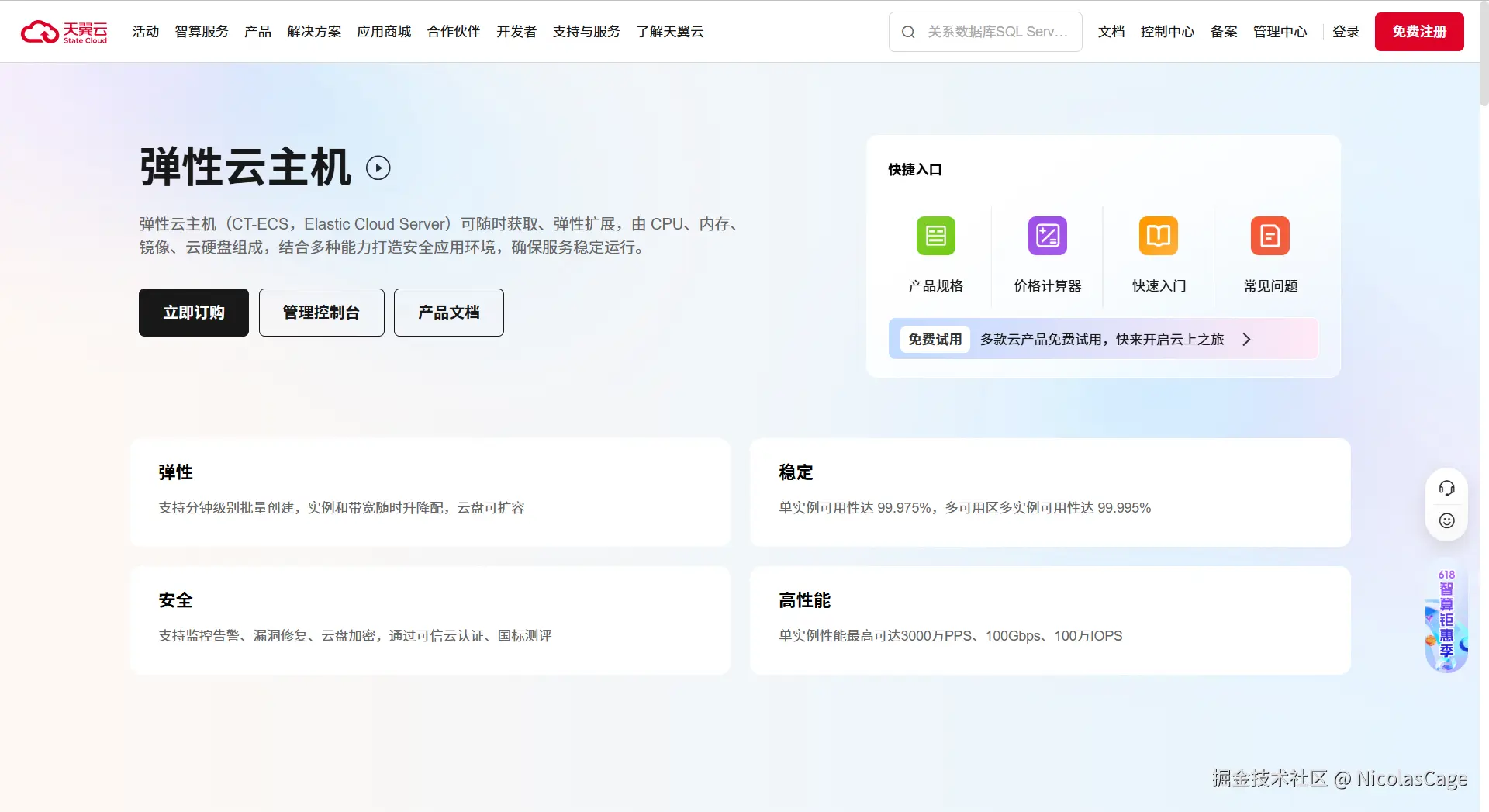Viewport: 1489px width, 812px height.
Task: Click the search magnifier icon
Action: (x=908, y=32)
